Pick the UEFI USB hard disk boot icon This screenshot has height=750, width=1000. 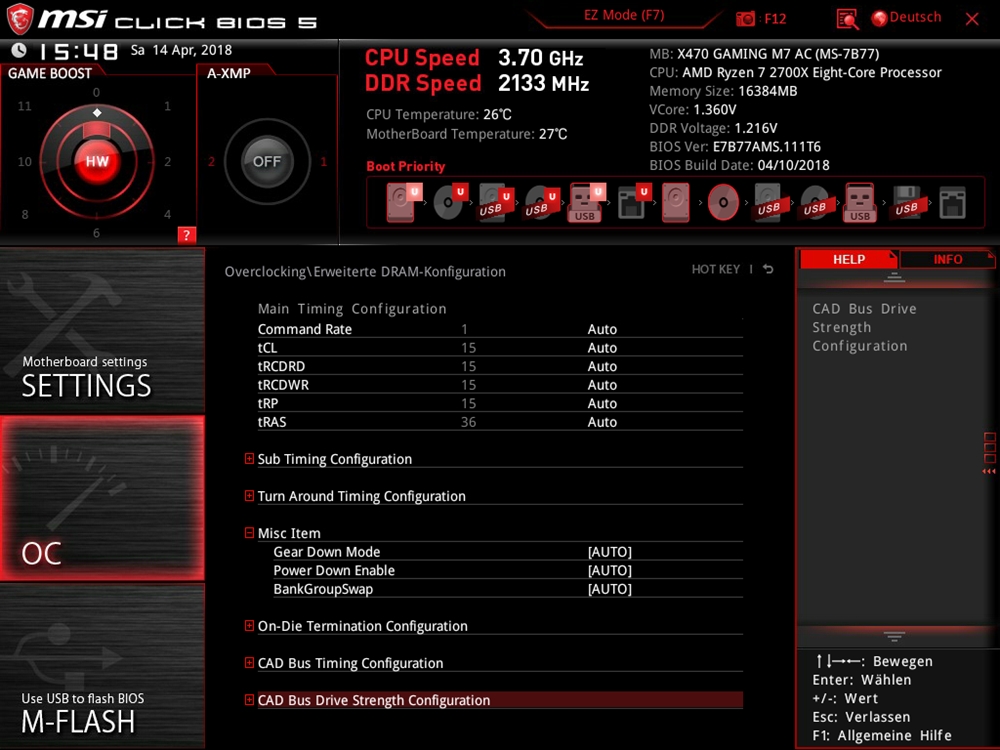(496, 203)
